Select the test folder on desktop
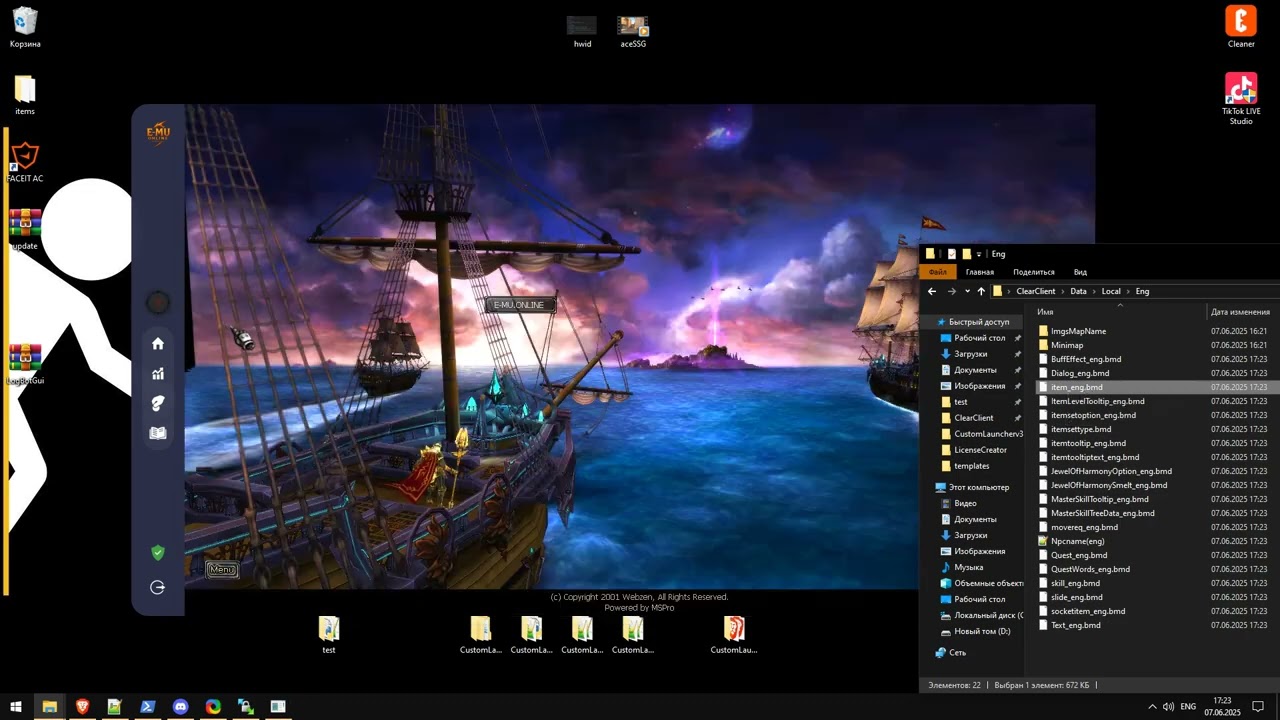 [x=329, y=635]
